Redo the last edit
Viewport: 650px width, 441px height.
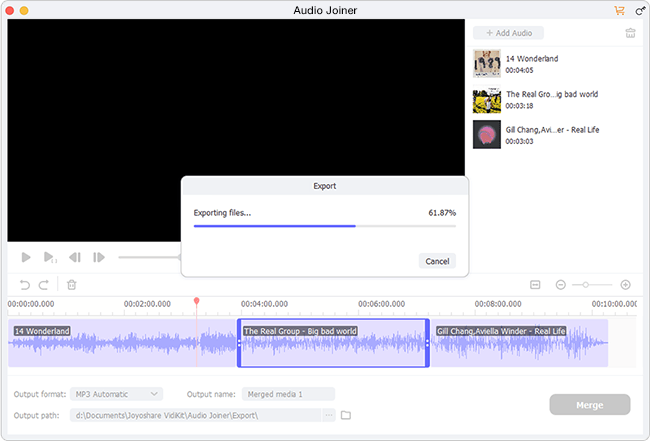click(x=44, y=285)
